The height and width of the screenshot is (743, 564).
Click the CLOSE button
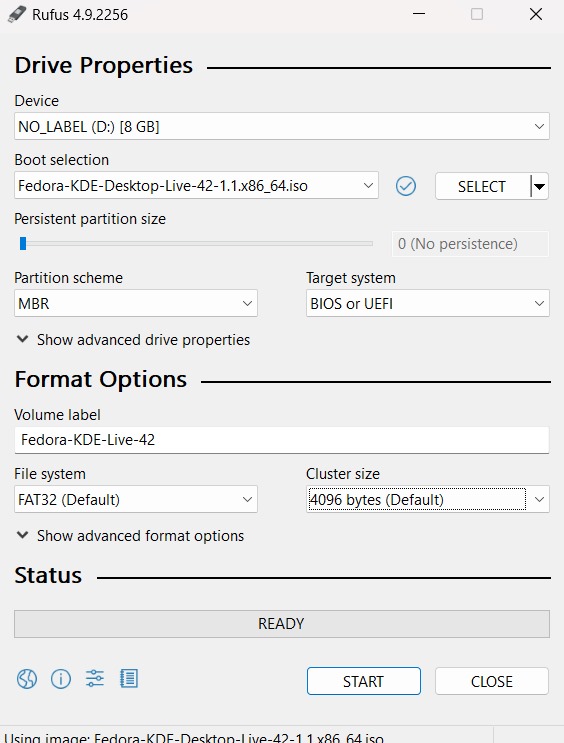tap(492, 681)
